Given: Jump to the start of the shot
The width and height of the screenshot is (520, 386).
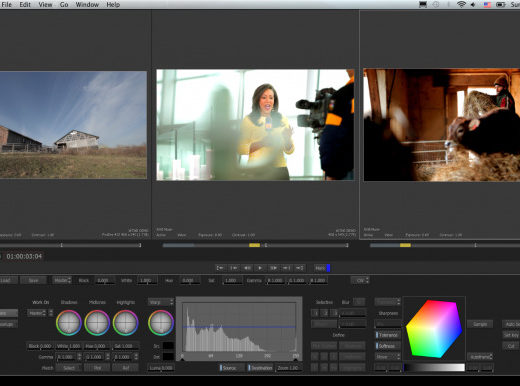Looking at the screenshot, I should tap(220, 268).
